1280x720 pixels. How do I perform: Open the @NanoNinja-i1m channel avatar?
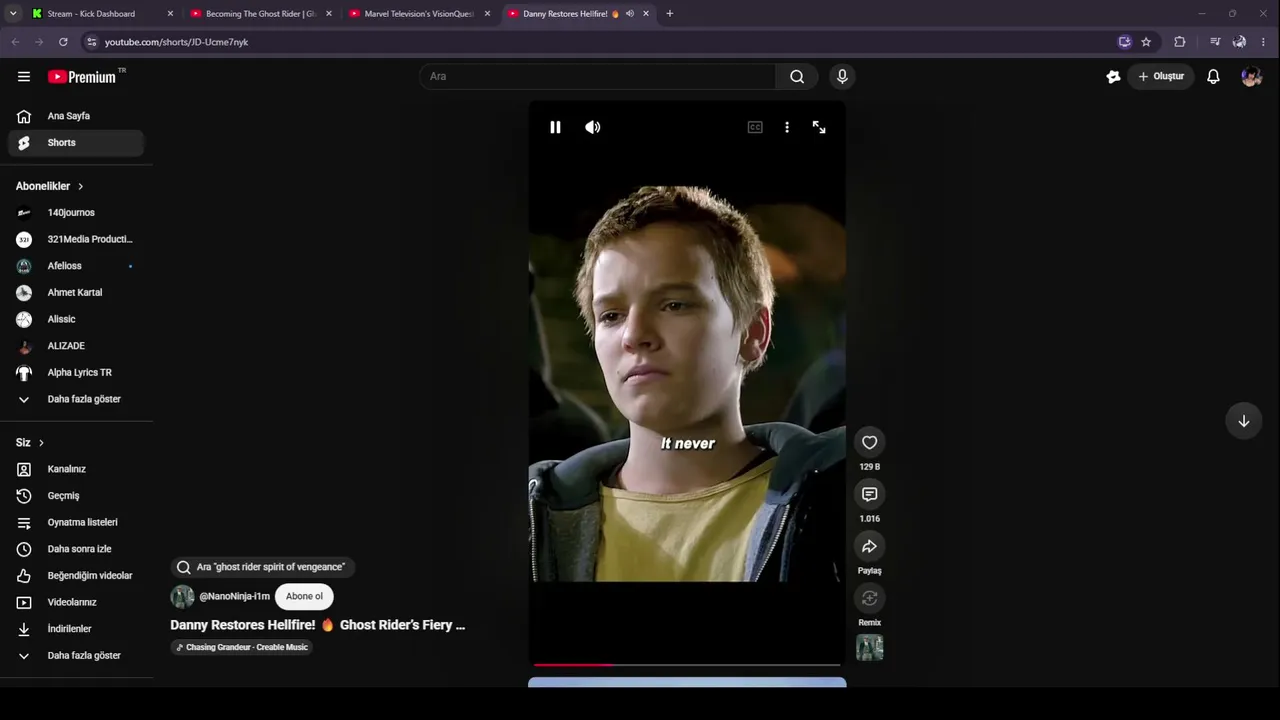[182, 597]
